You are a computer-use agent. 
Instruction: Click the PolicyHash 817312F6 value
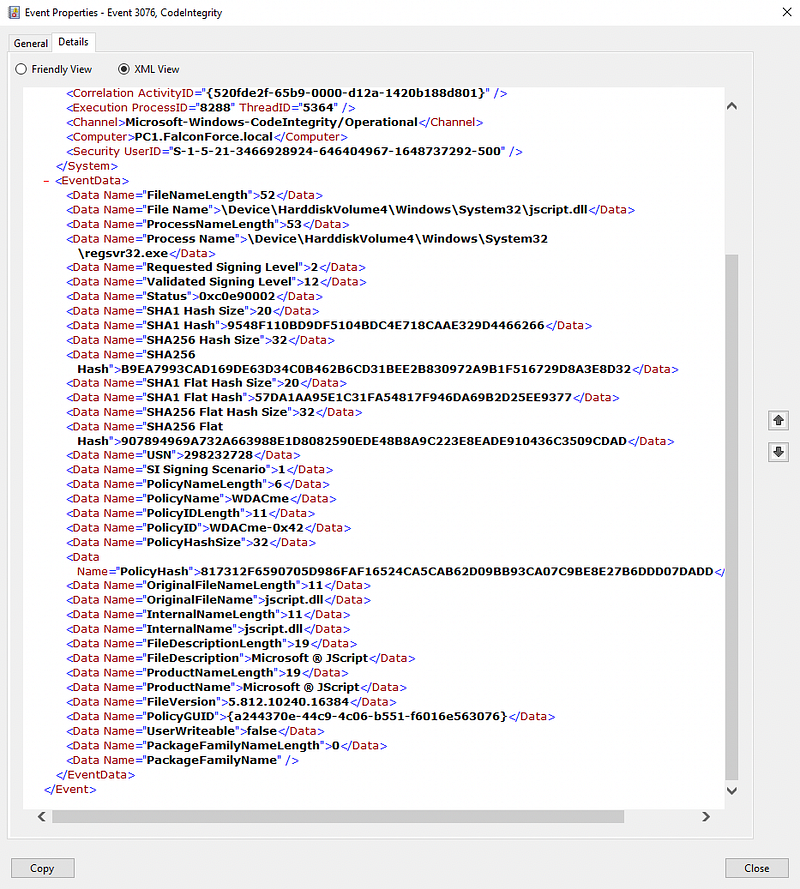pyautogui.click(x=457, y=572)
